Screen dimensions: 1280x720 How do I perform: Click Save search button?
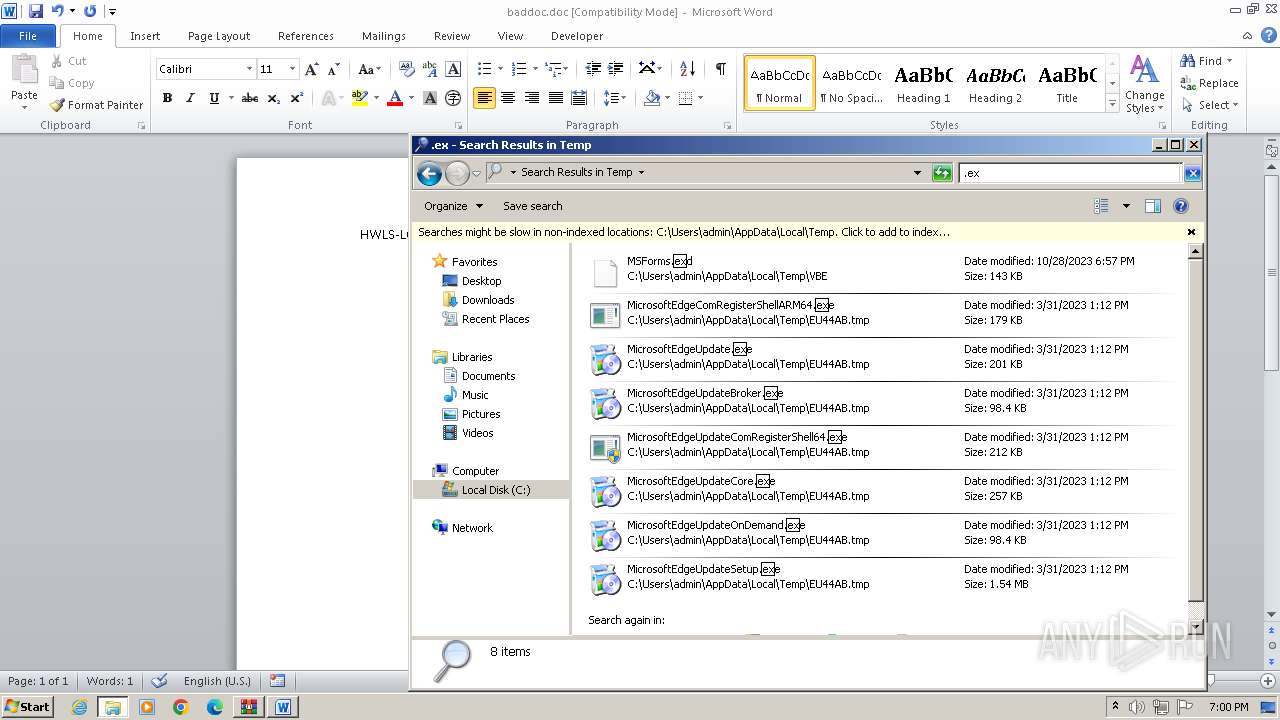tap(532, 206)
